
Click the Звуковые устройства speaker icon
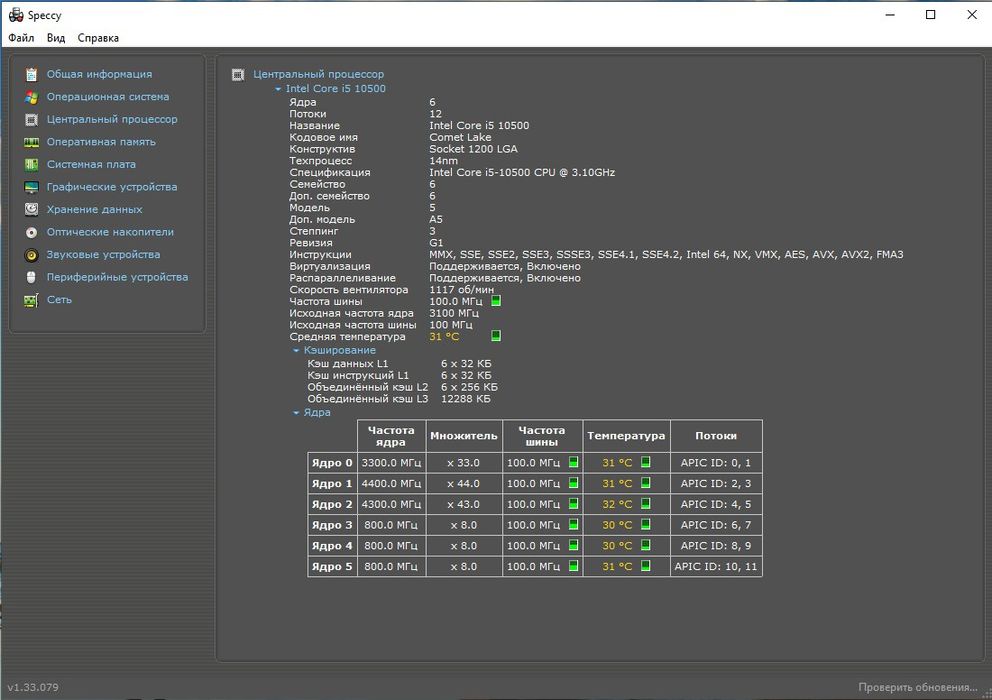pos(31,255)
